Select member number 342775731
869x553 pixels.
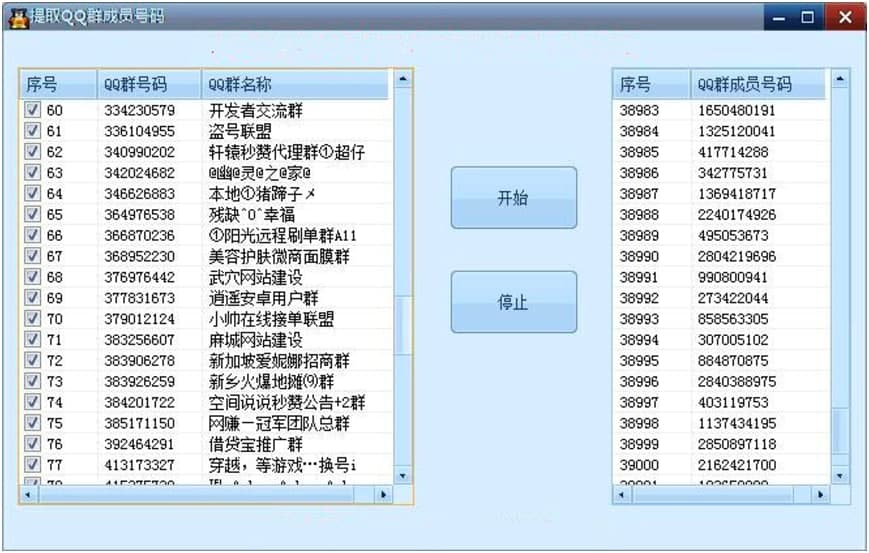[x=733, y=173]
